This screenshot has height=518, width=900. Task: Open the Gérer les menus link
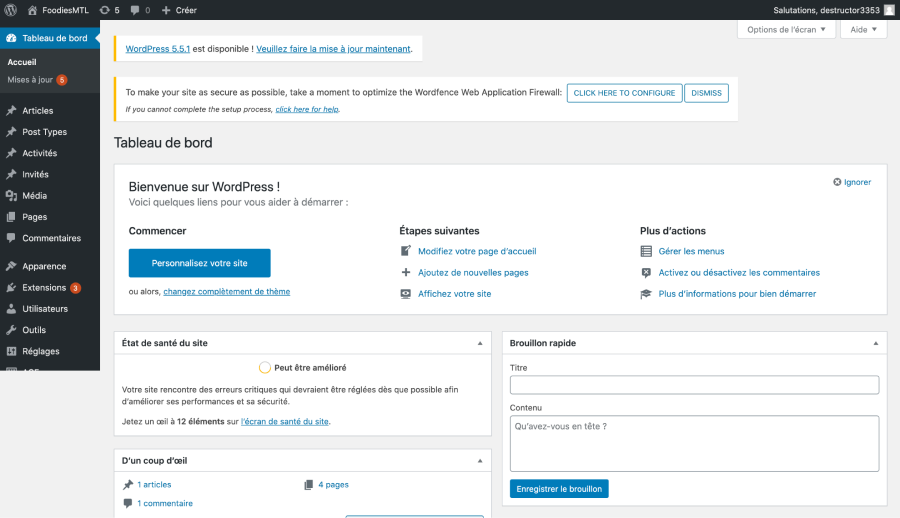pos(691,251)
